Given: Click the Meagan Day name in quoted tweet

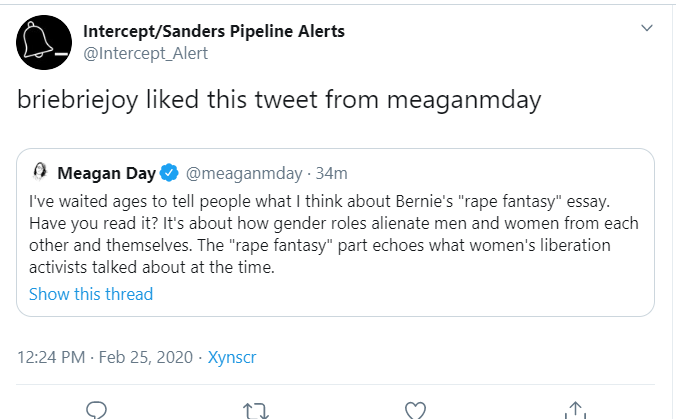Looking at the screenshot, I should coord(106,174).
